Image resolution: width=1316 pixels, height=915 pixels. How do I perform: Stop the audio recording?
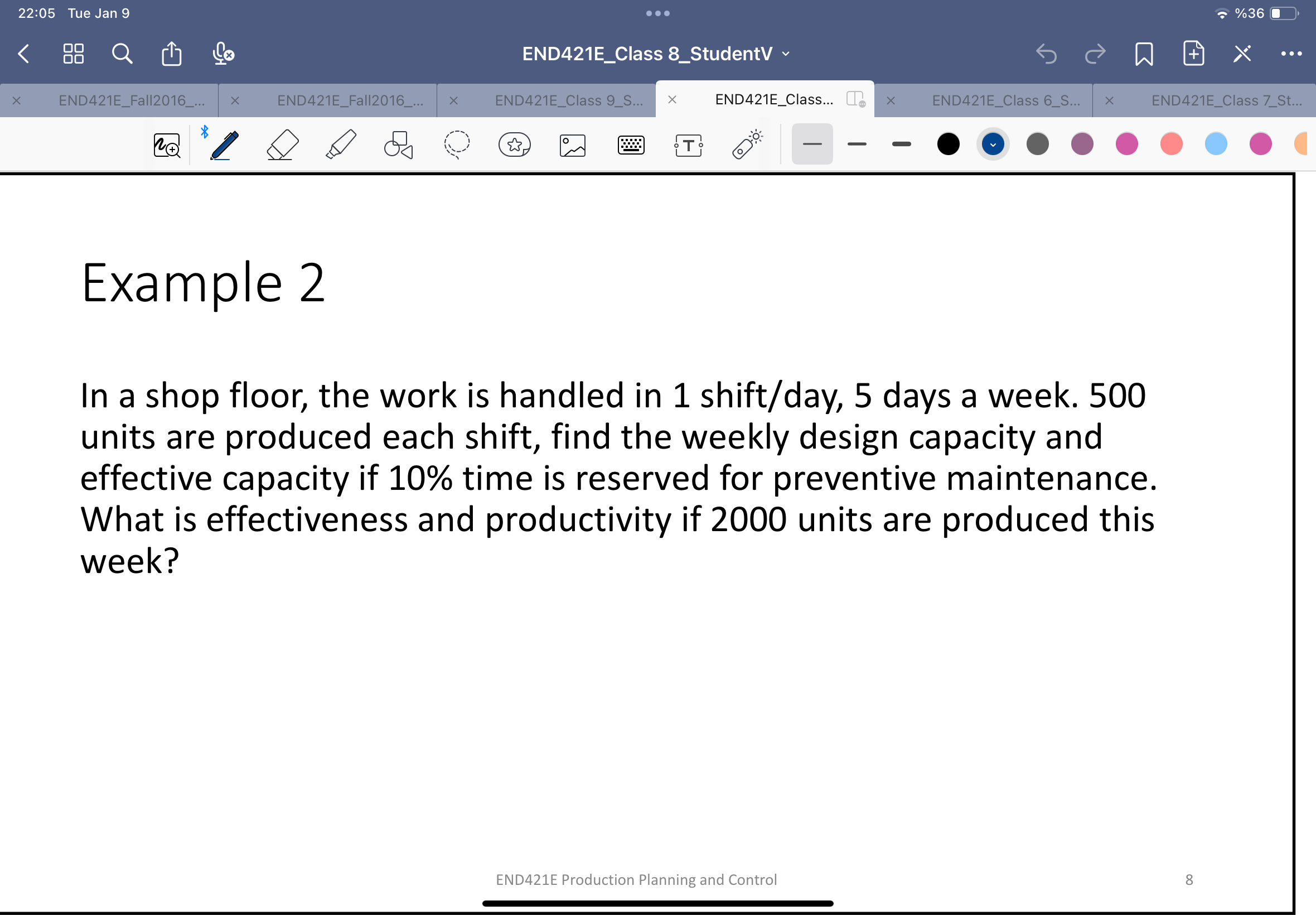click(x=222, y=54)
